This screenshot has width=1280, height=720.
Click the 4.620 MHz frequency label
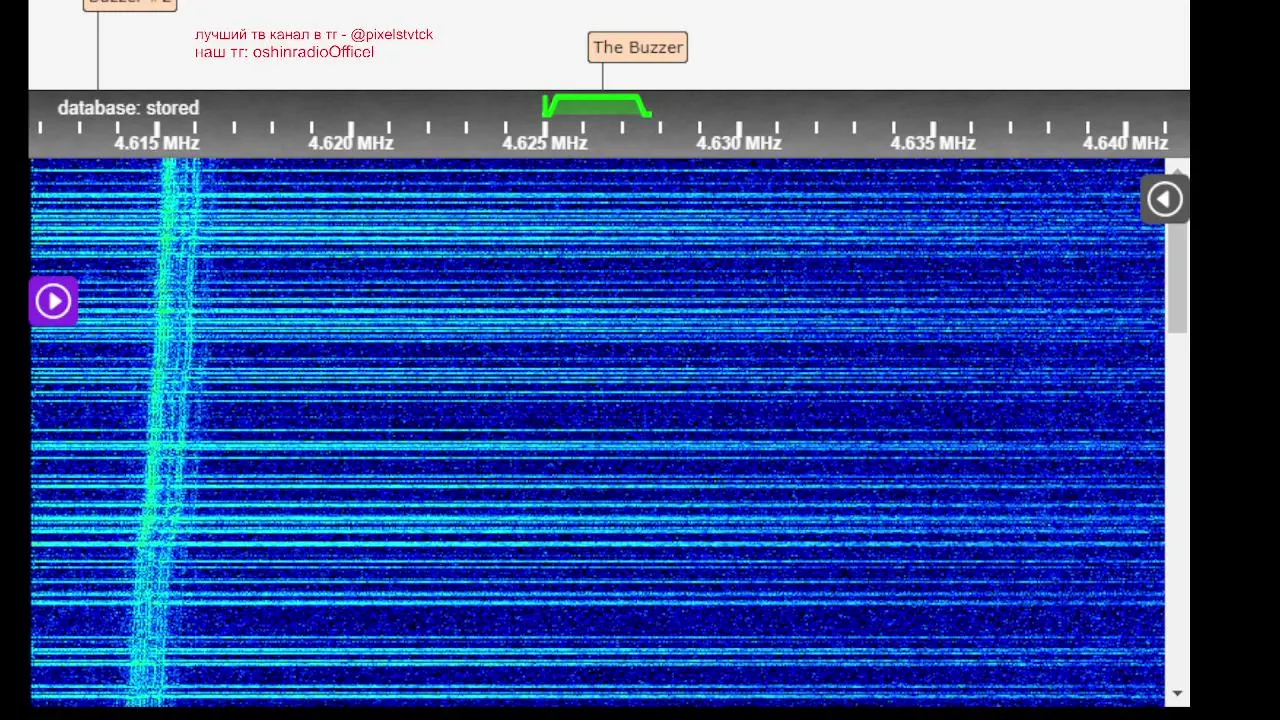click(351, 143)
